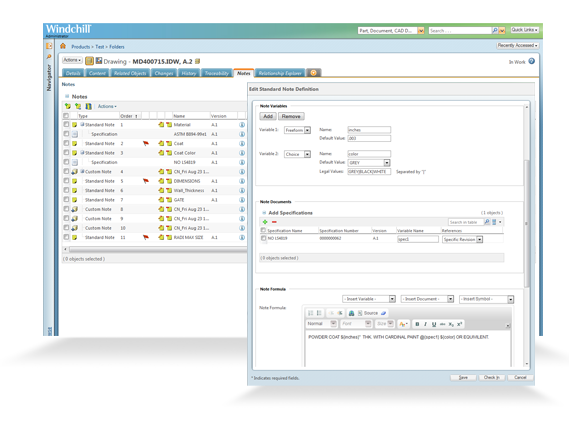Click the help question mark icon
569x429 pixels.
[x=532, y=61]
